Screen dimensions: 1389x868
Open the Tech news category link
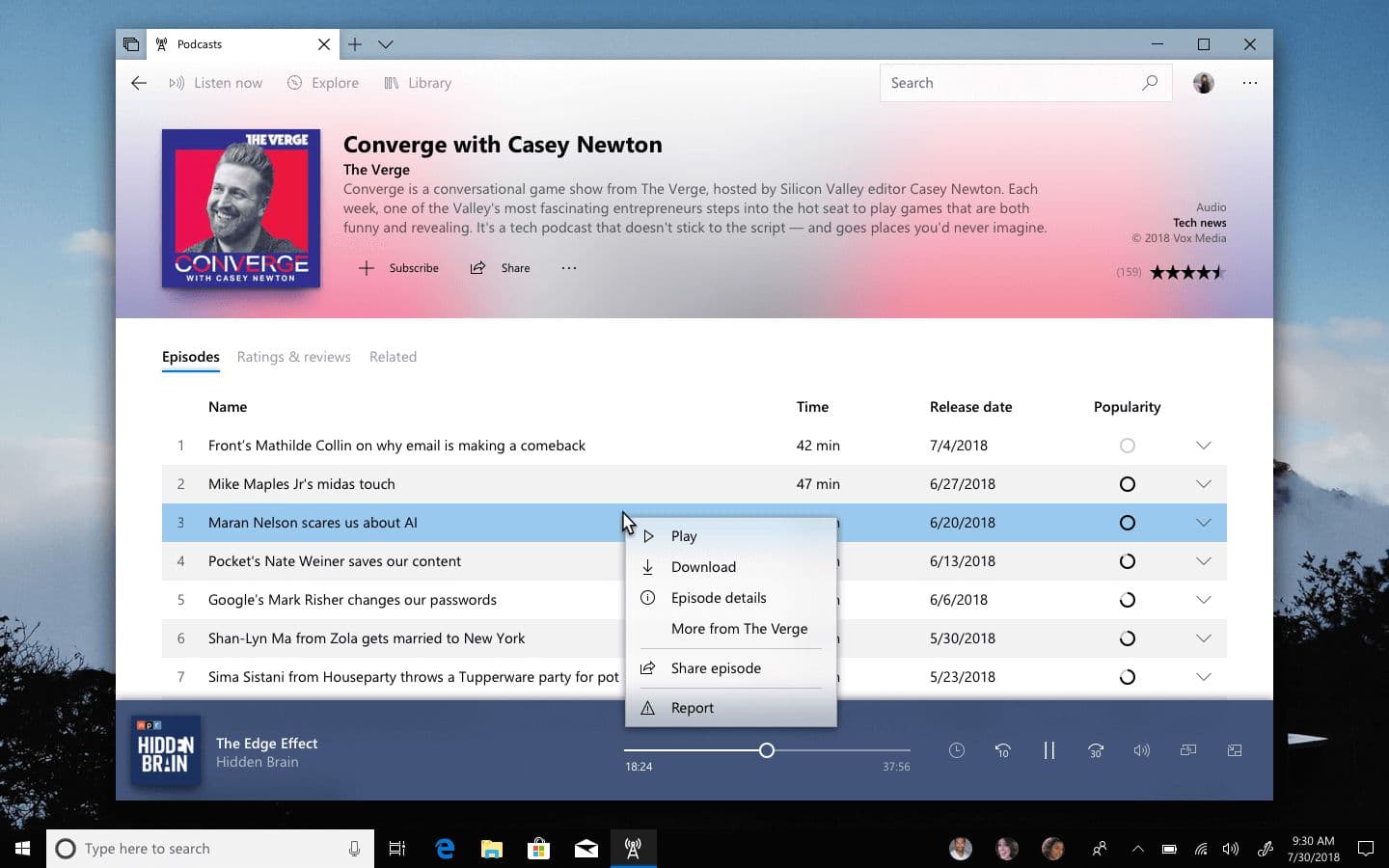(1200, 223)
